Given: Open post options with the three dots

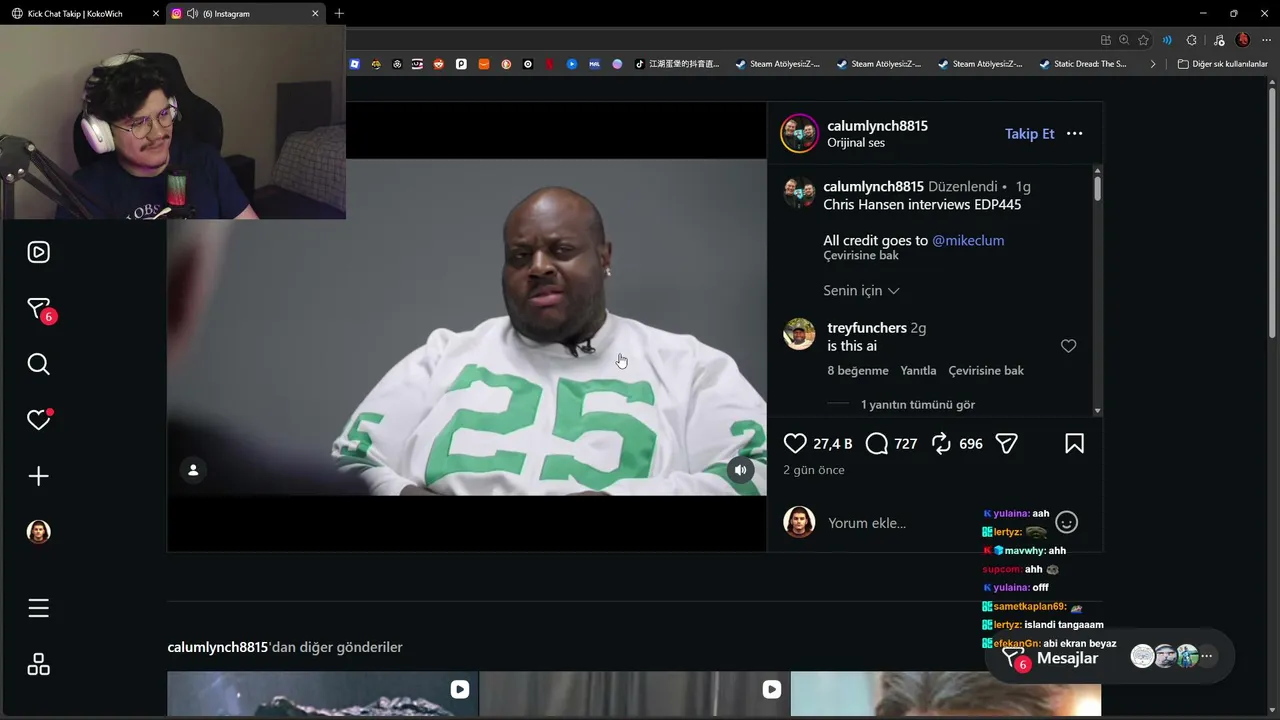Looking at the screenshot, I should point(1074,134).
